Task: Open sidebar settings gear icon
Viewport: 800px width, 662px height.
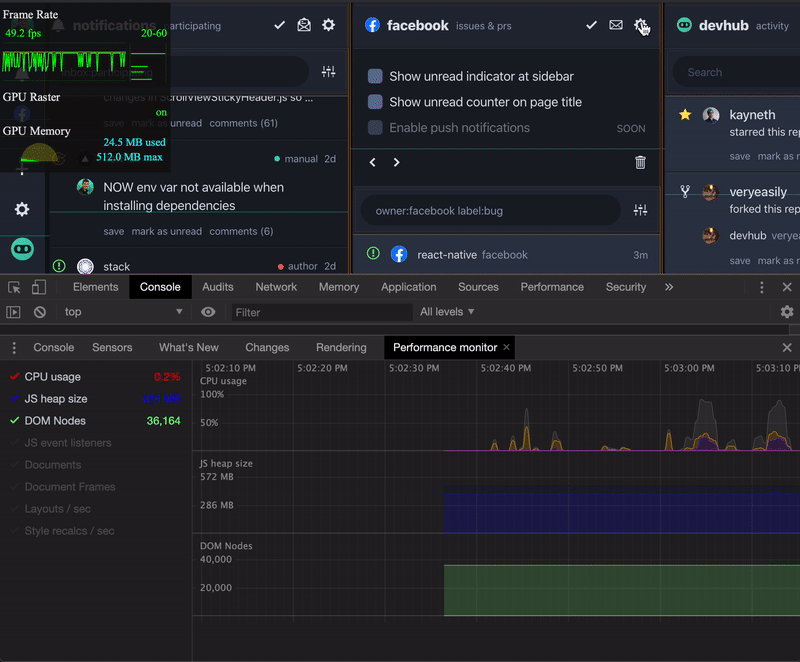Action: pyautogui.click(x=21, y=209)
